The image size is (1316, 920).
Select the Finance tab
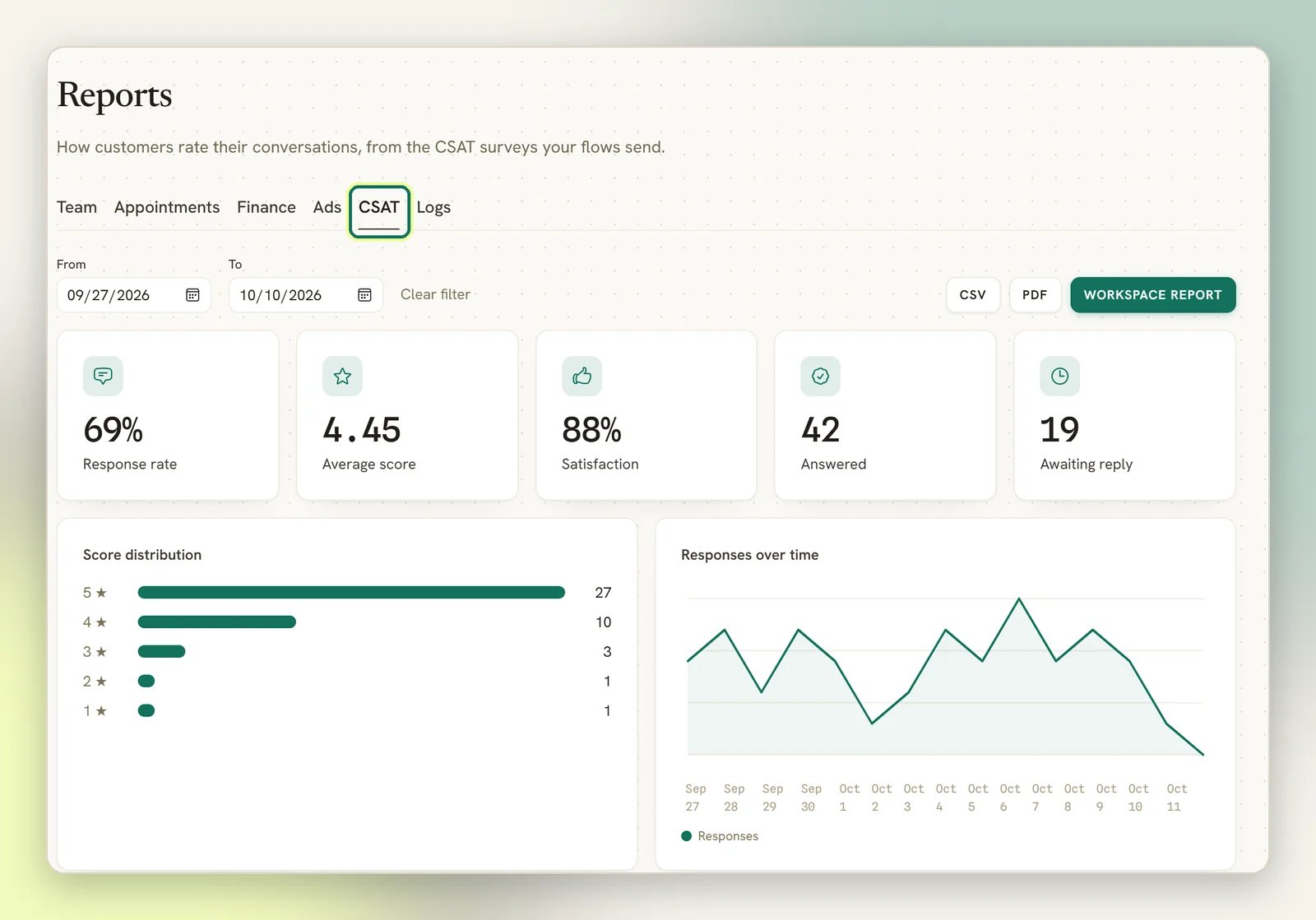pyautogui.click(x=266, y=207)
